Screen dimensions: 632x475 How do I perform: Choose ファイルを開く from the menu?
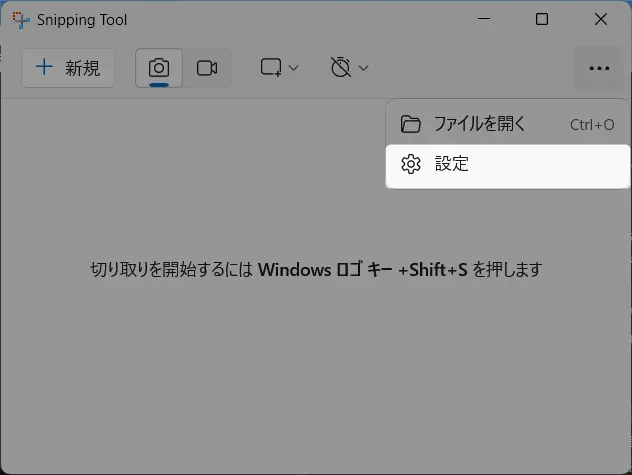(508, 124)
